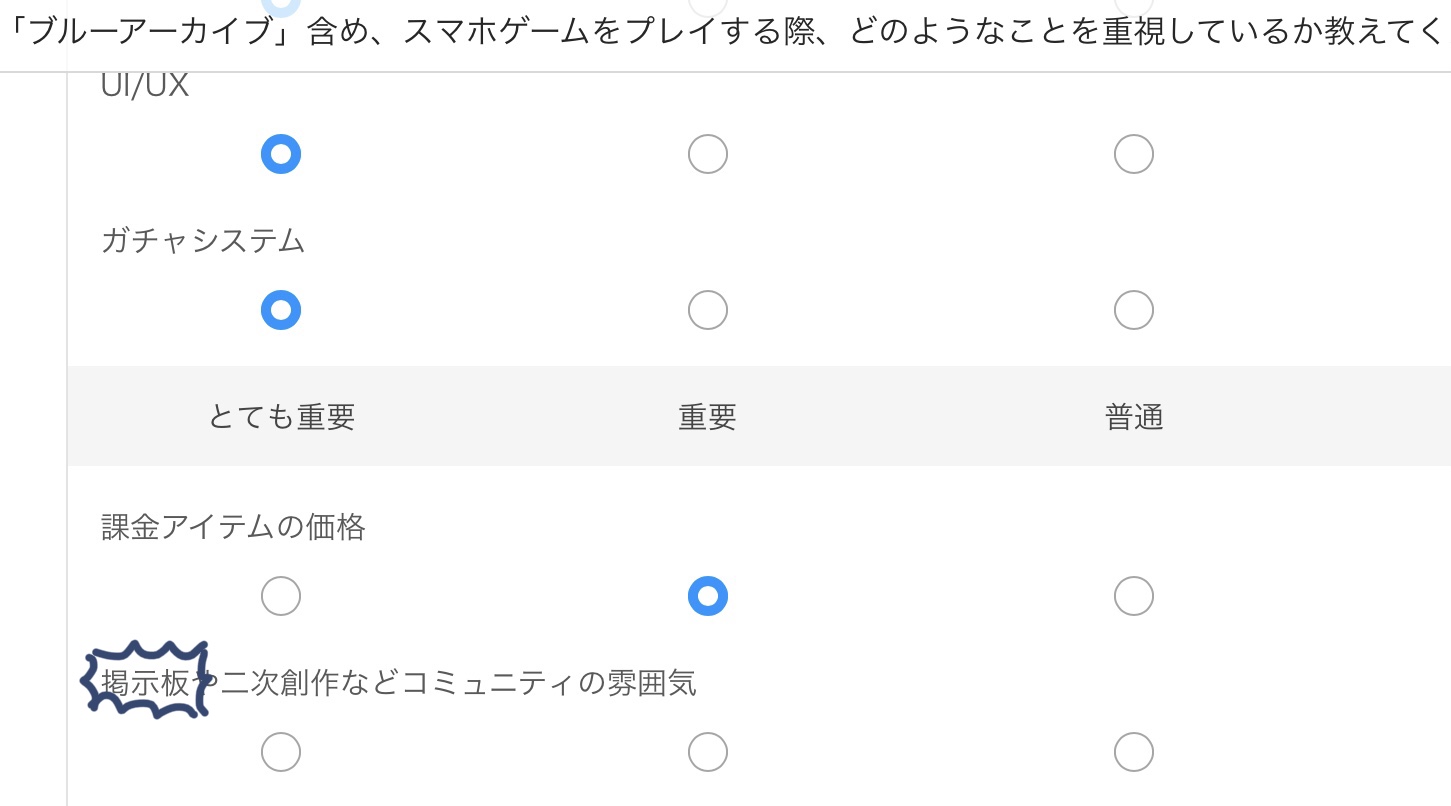Image resolution: width=1451 pixels, height=806 pixels.
Task: Click the 重要 column header label
Action: click(708, 417)
